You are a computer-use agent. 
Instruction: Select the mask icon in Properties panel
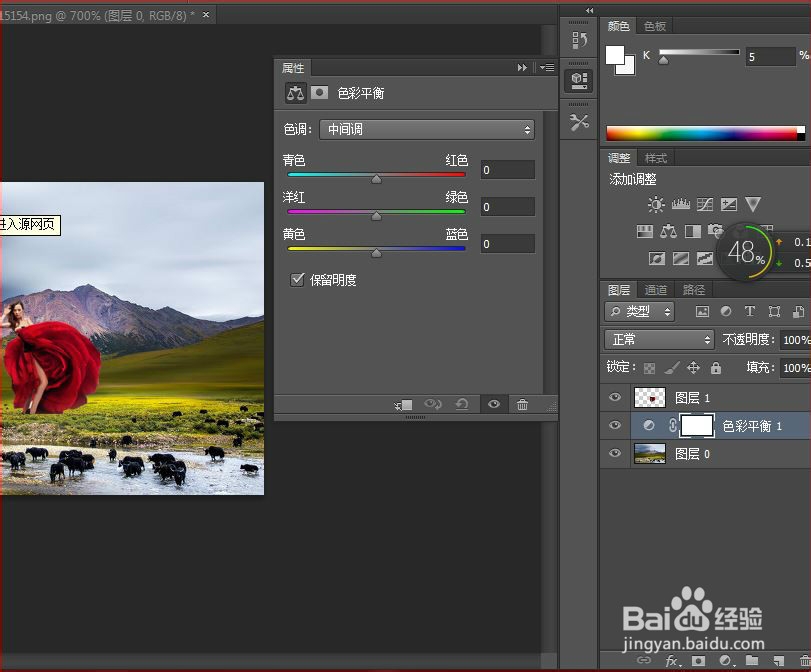pos(320,93)
